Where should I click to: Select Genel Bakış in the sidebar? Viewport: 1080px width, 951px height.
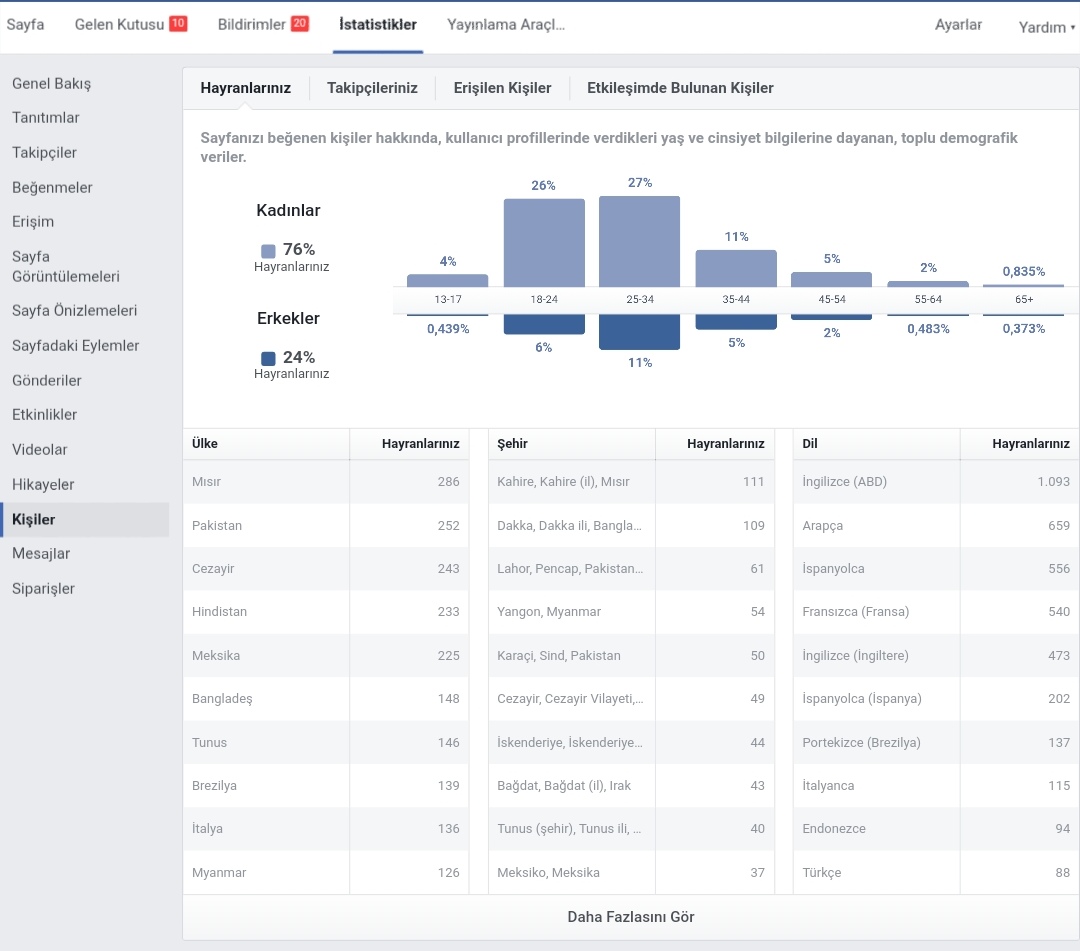point(52,84)
